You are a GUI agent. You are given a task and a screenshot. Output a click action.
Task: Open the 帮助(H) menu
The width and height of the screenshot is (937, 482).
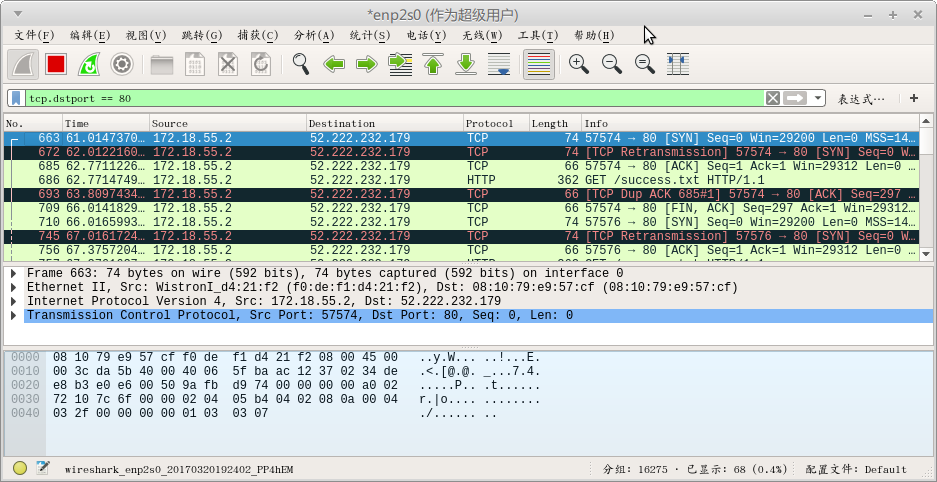click(594, 35)
